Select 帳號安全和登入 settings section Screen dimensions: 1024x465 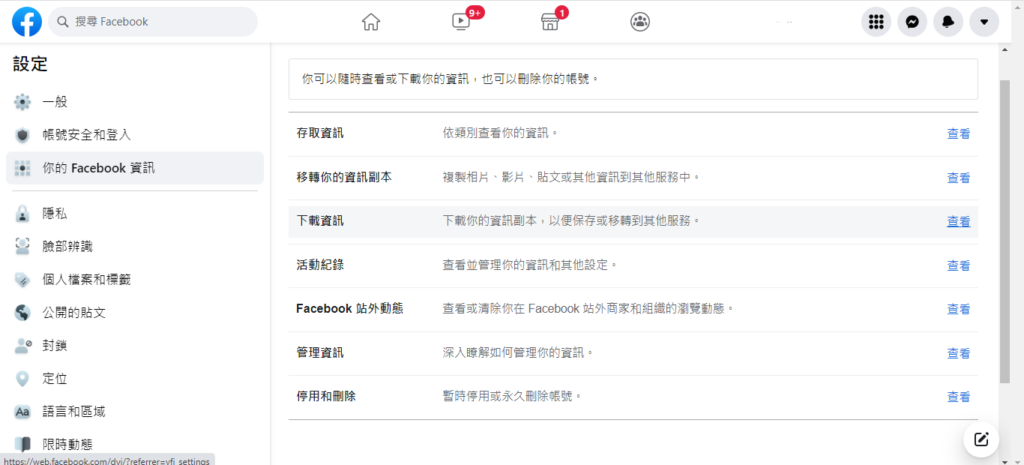point(135,135)
